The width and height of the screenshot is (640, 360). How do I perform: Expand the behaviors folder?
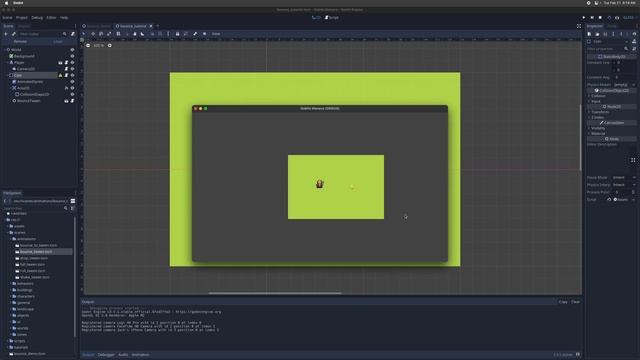point(11,284)
